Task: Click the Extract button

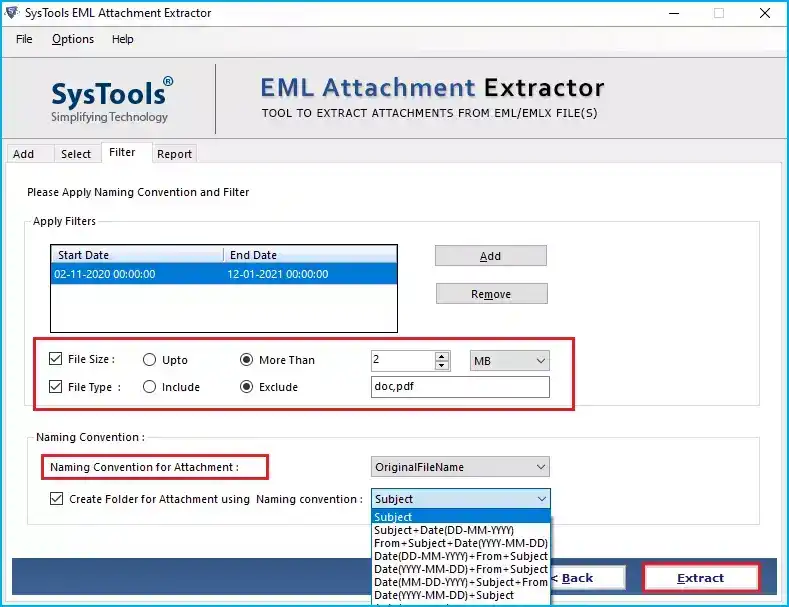Action: point(700,578)
